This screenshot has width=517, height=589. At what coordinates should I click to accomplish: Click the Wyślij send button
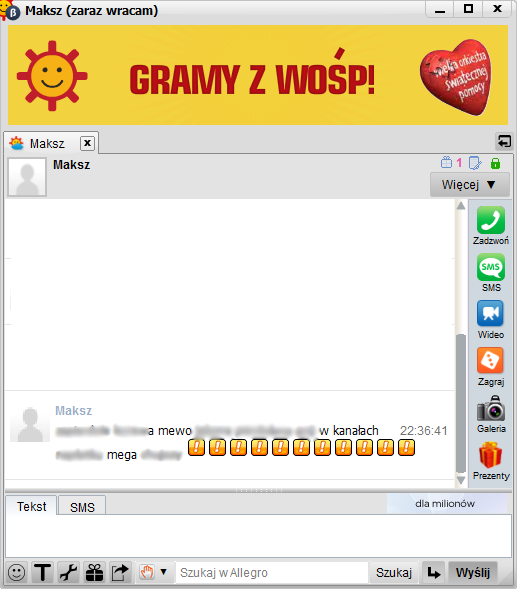(473, 572)
